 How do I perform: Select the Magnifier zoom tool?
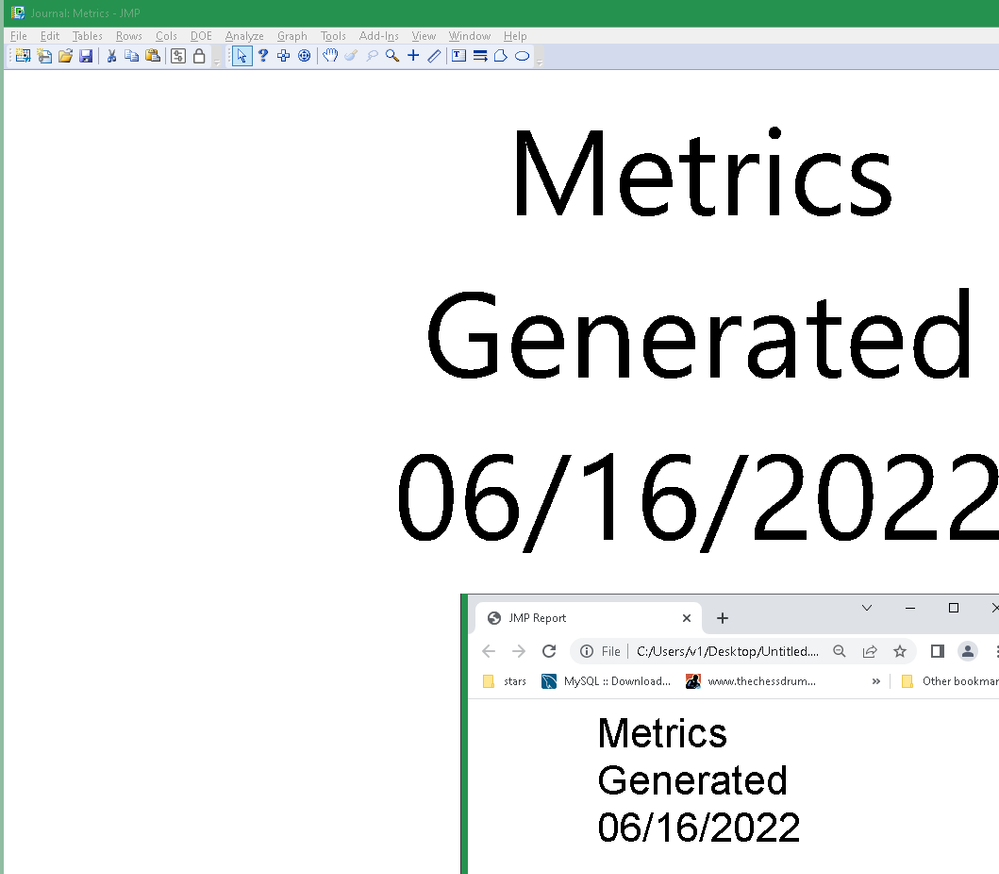pos(392,56)
